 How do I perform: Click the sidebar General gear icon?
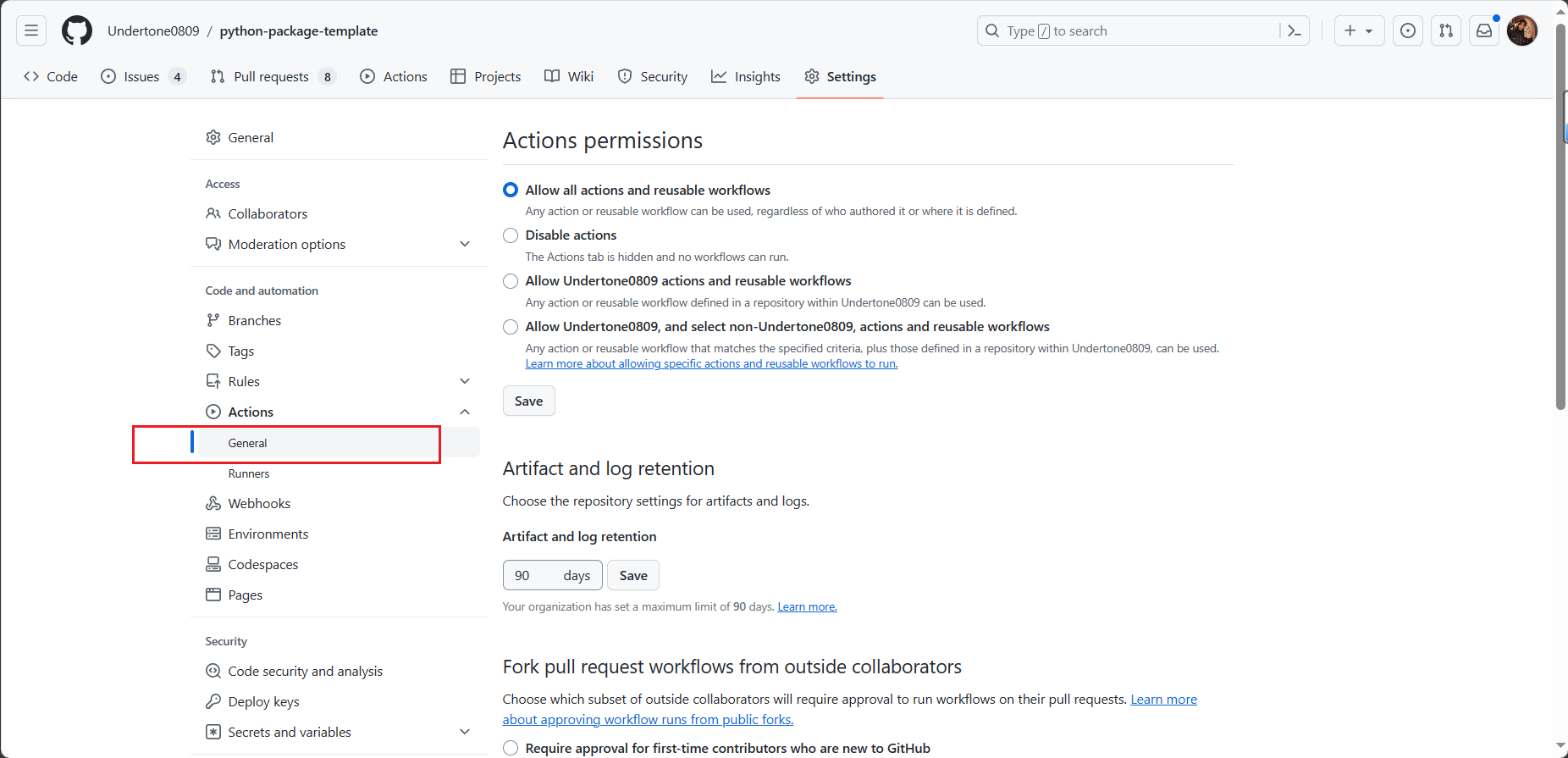(x=213, y=137)
